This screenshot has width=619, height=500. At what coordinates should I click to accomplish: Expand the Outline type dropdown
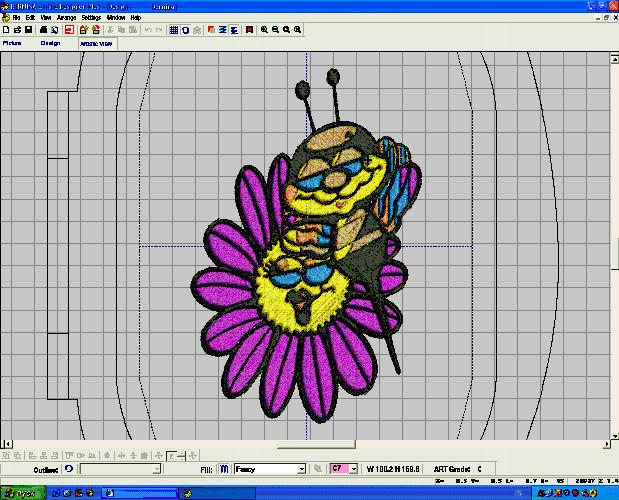coord(156,469)
